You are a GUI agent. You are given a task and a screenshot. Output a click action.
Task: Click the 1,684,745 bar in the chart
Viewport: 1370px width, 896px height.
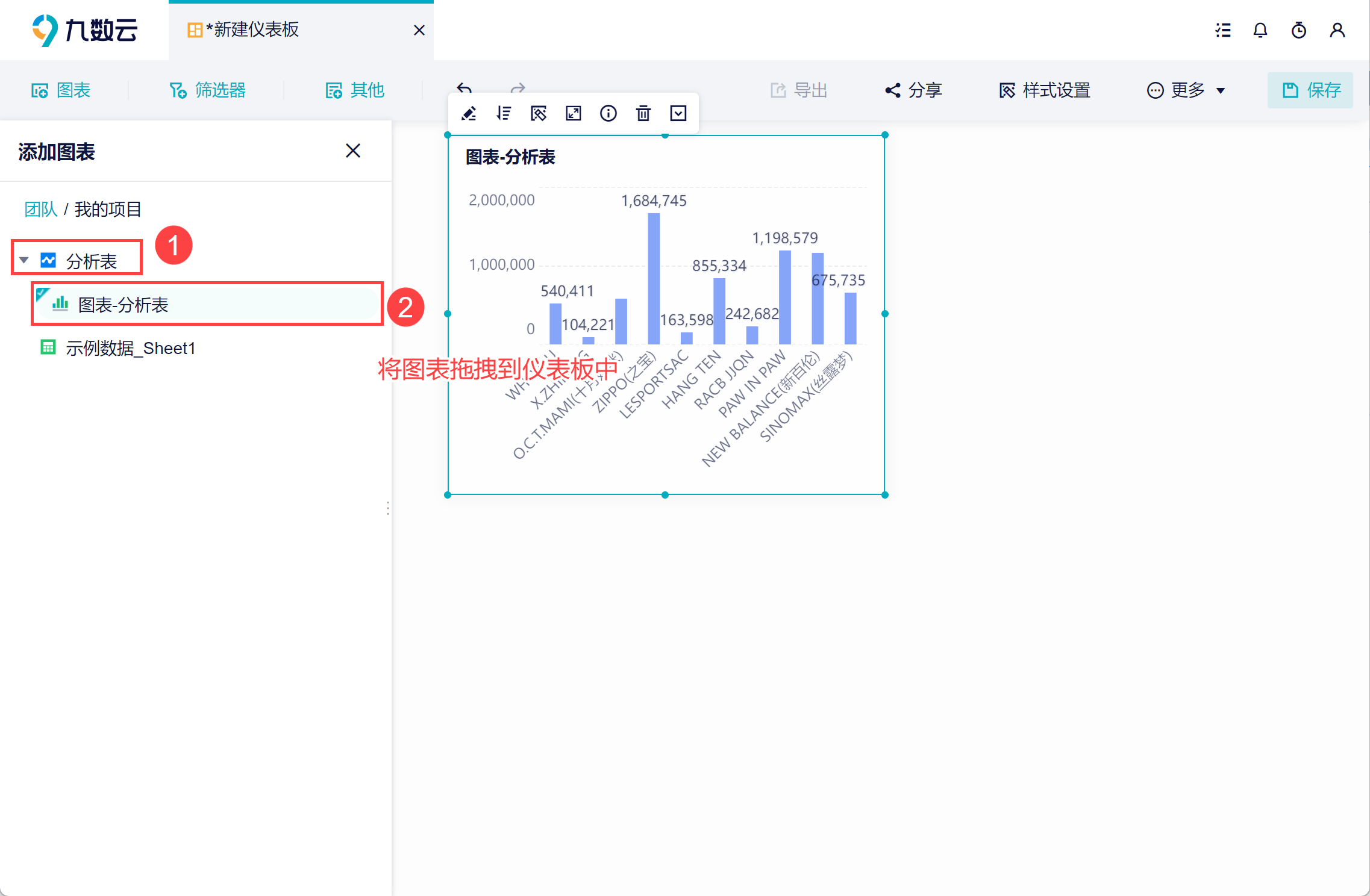click(x=654, y=279)
